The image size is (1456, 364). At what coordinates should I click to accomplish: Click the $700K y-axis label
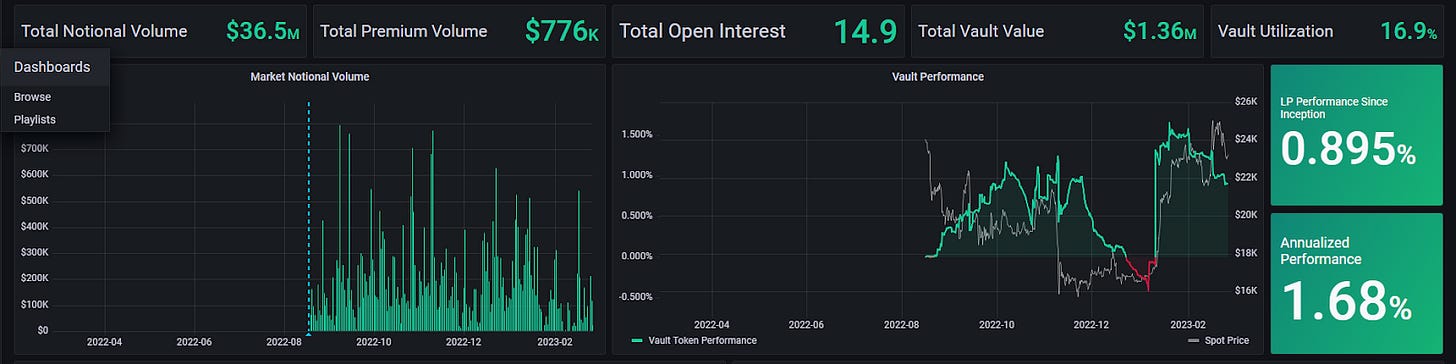point(35,148)
